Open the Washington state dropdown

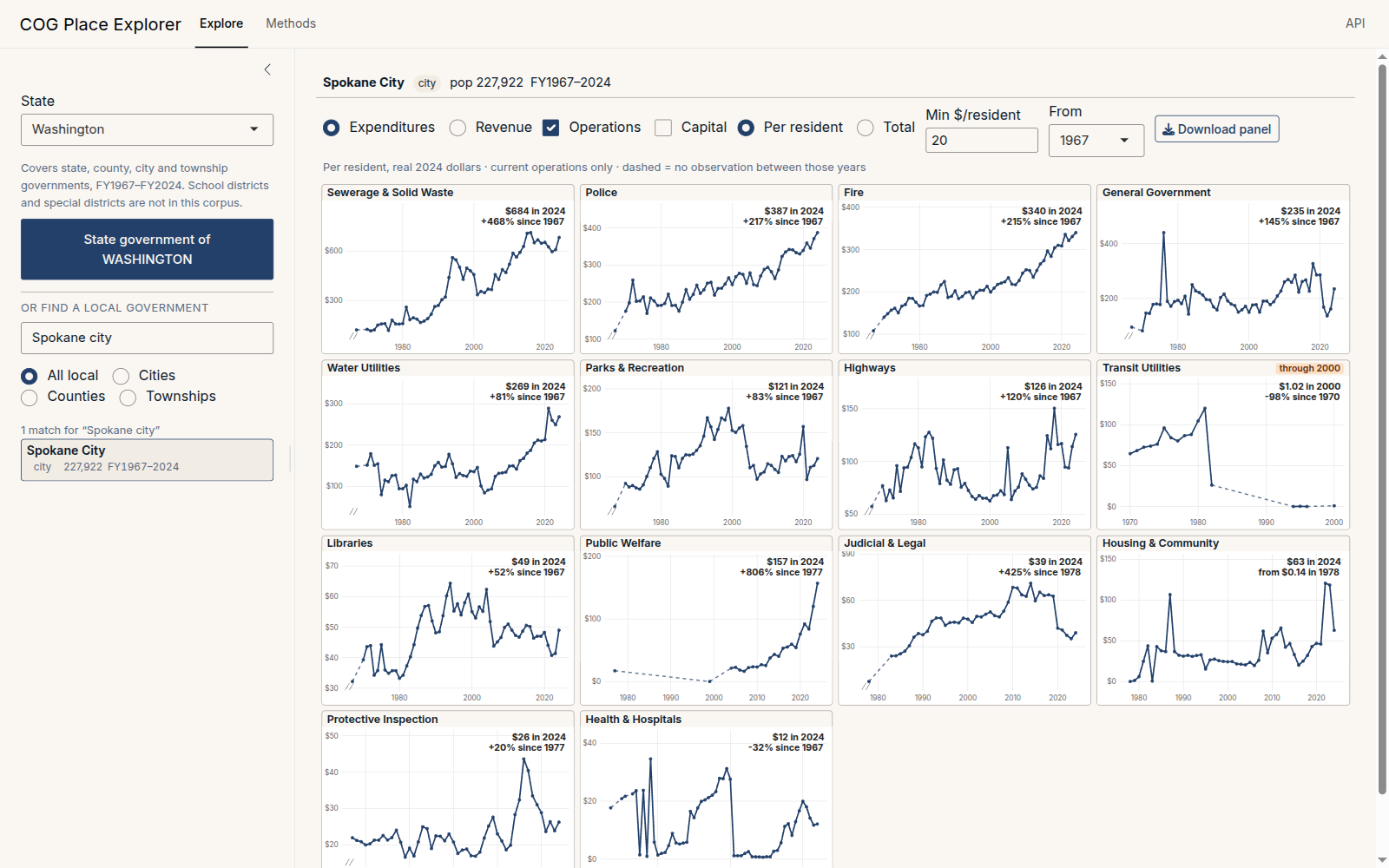[147, 129]
